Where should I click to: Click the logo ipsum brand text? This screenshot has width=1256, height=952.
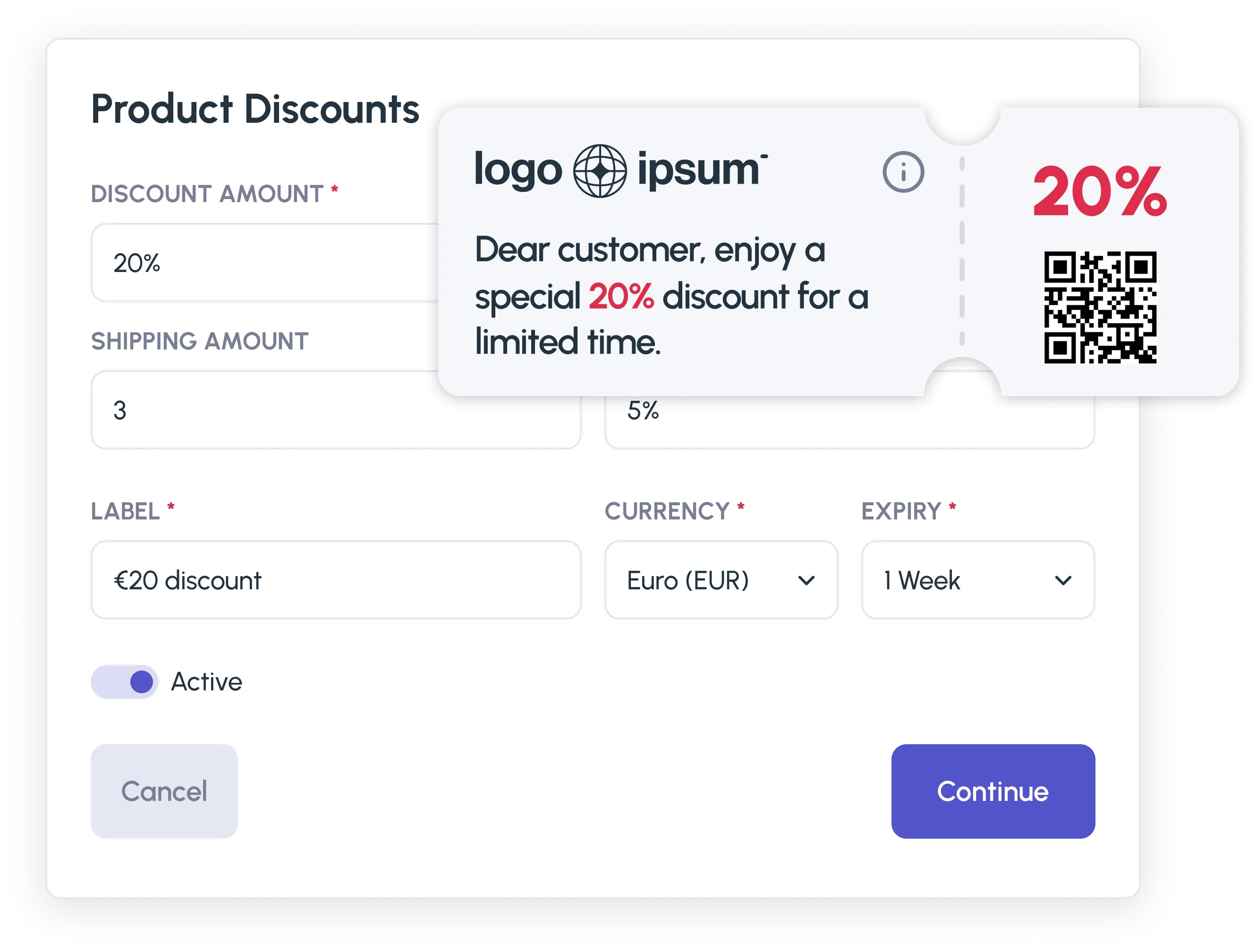point(698,169)
